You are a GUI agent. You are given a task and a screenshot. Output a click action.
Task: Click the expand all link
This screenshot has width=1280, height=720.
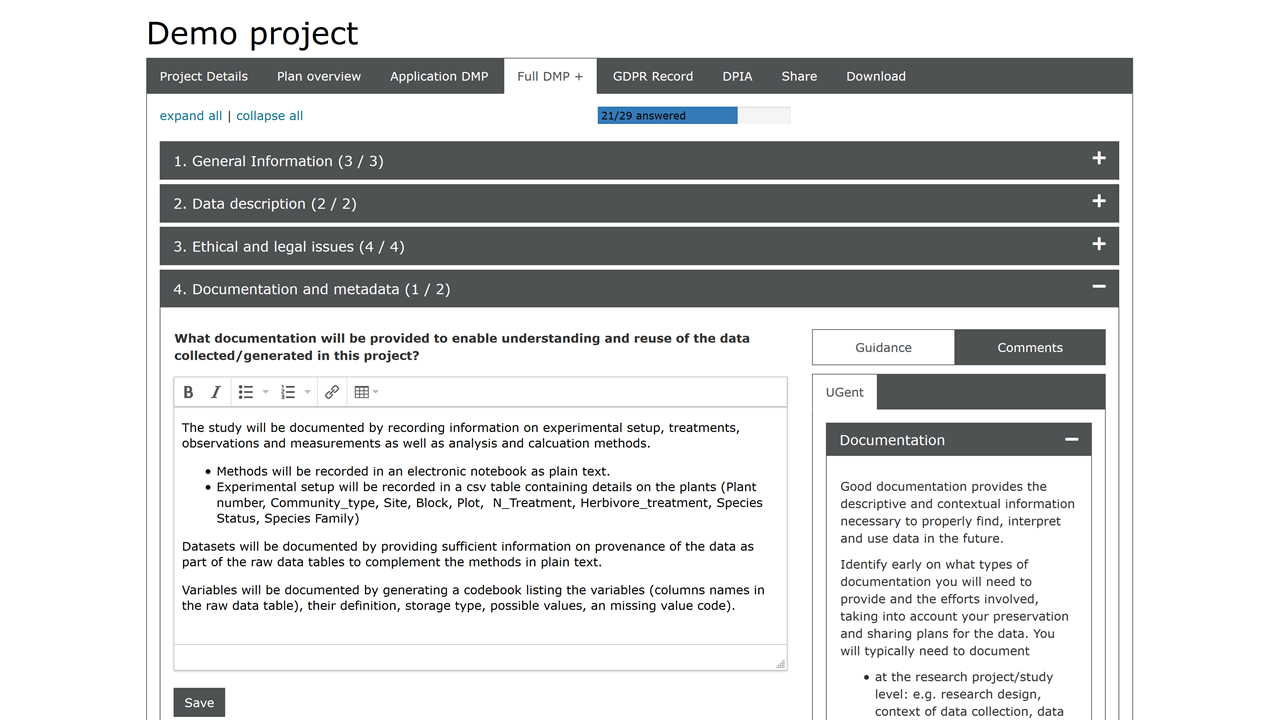[x=191, y=116]
